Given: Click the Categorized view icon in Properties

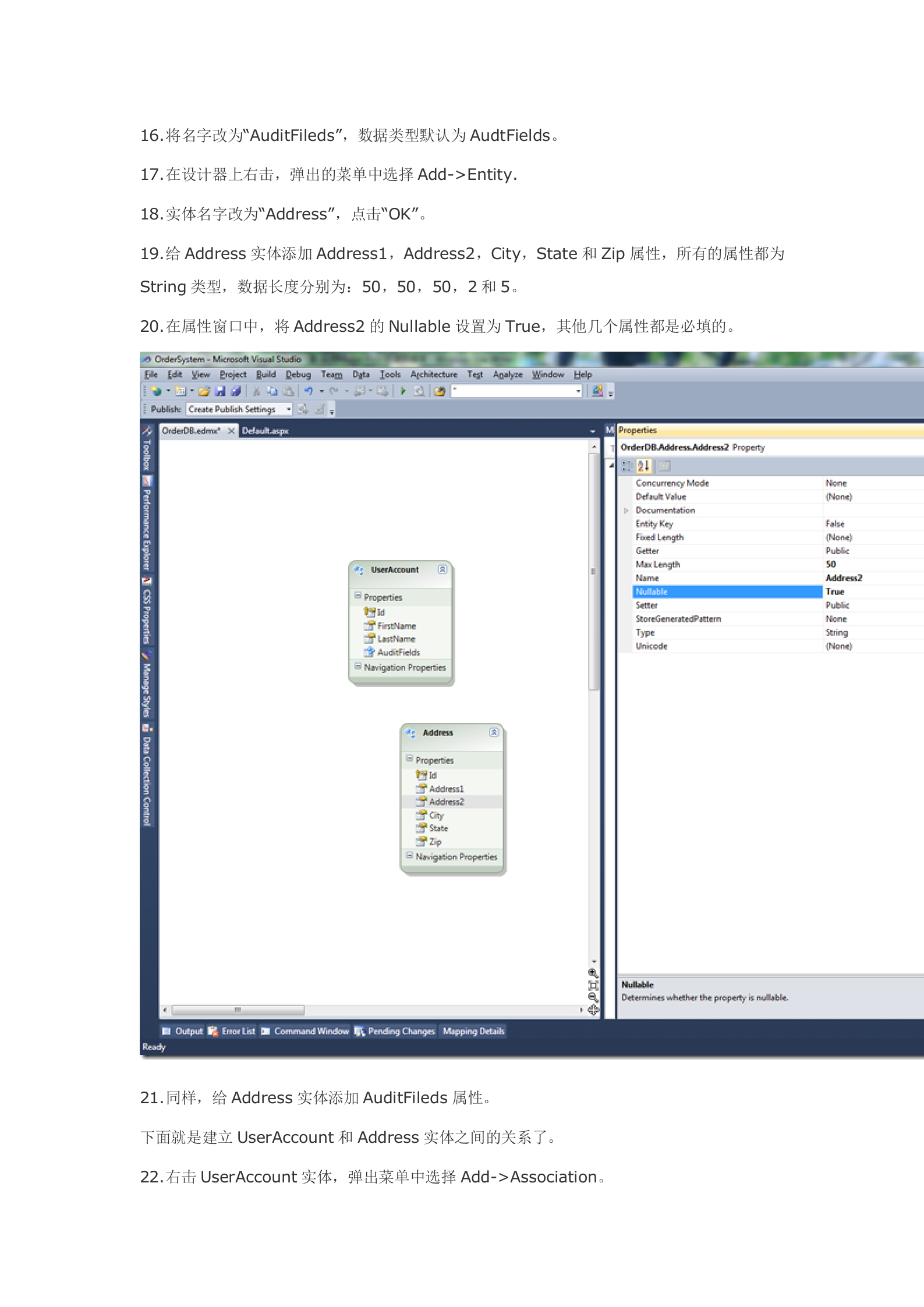Looking at the screenshot, I should coord(627,466).
